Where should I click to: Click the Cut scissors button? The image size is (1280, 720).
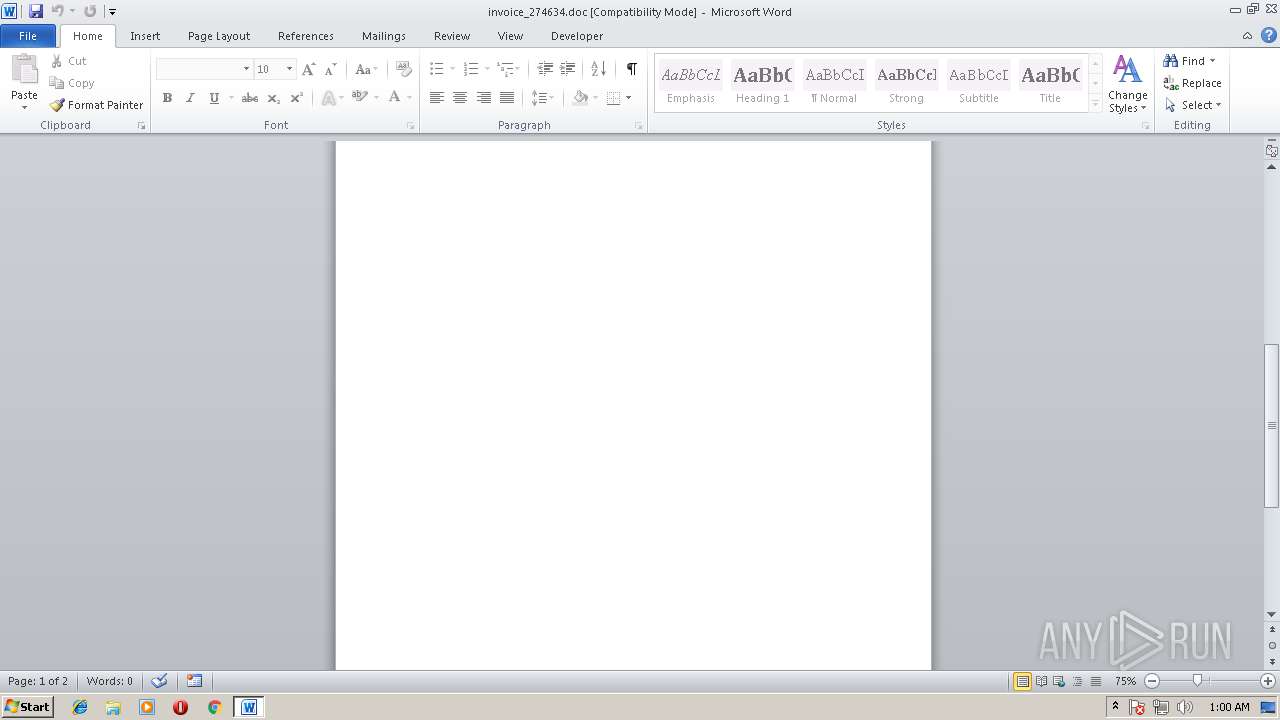[x=69, y=61]
